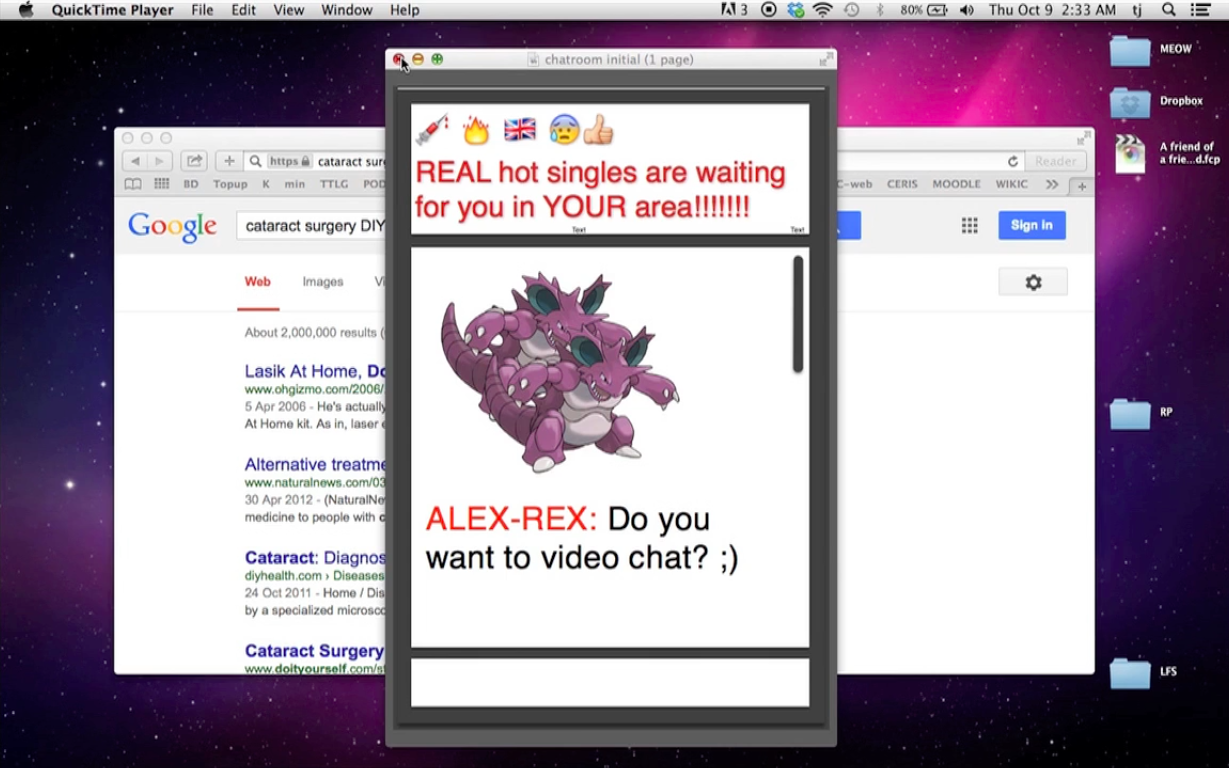Open the volume menu bar icon
1229x768 pixels.
[966, 10]
